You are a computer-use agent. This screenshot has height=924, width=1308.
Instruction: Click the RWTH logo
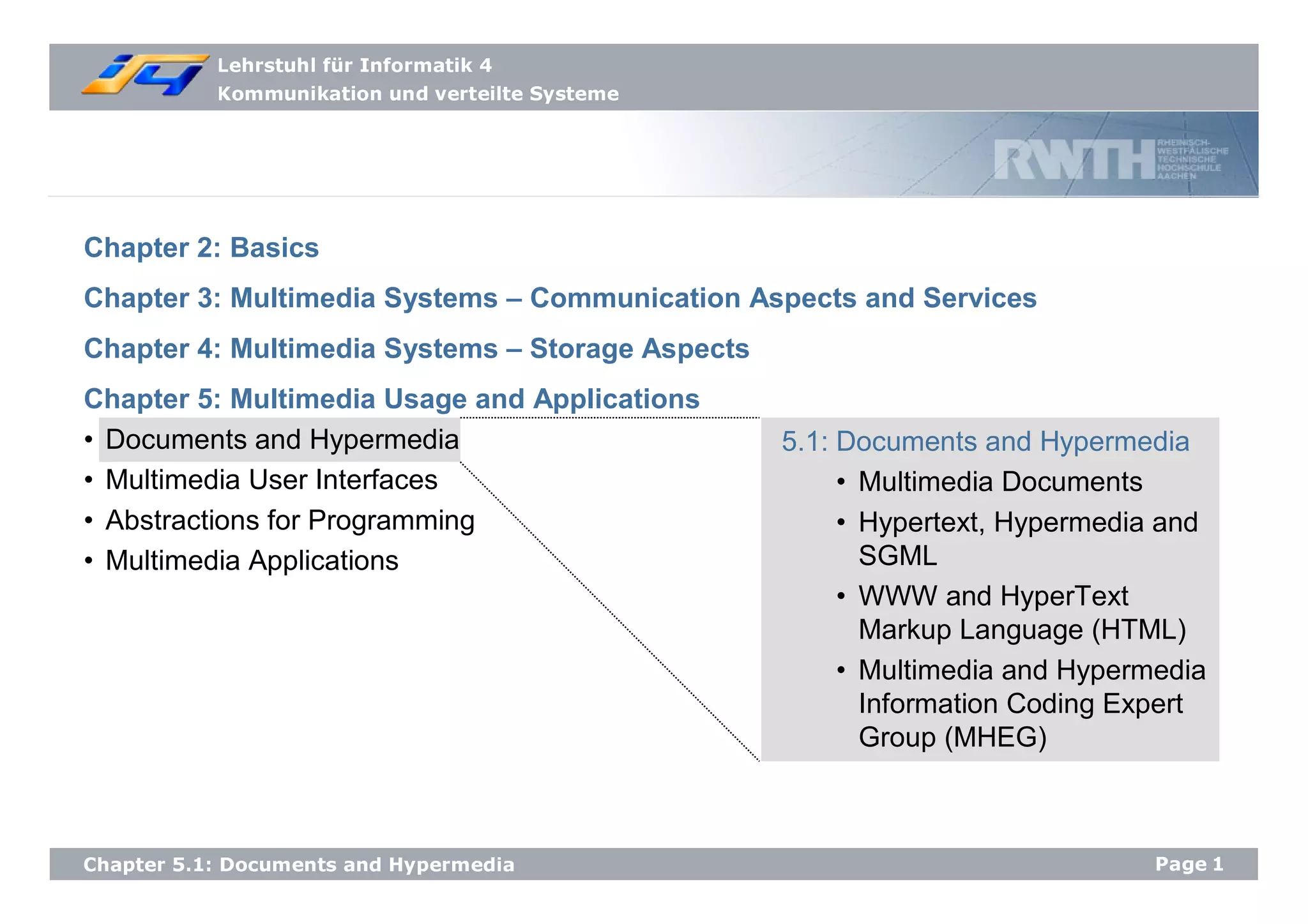pyautogui.click(x=1074, y=160)
